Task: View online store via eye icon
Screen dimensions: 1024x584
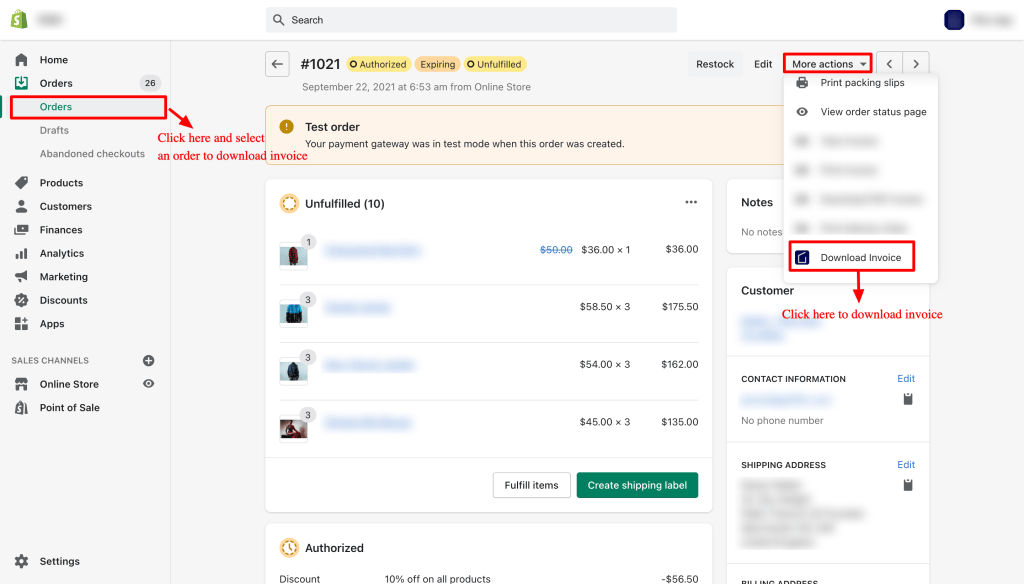Action: [148, 383]
